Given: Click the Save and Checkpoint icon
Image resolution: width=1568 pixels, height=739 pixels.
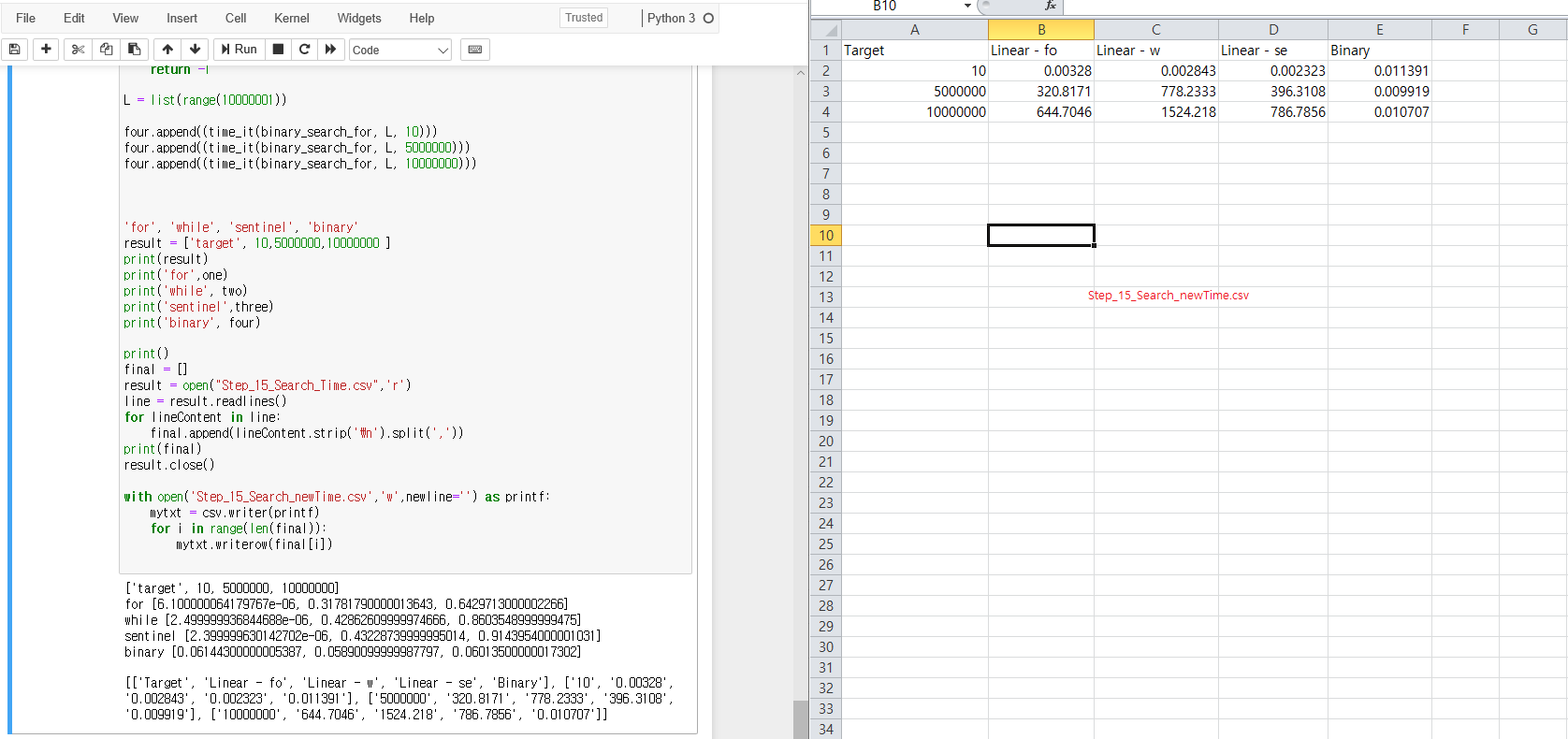Looking at the screenshot, I should coord(14,50).
